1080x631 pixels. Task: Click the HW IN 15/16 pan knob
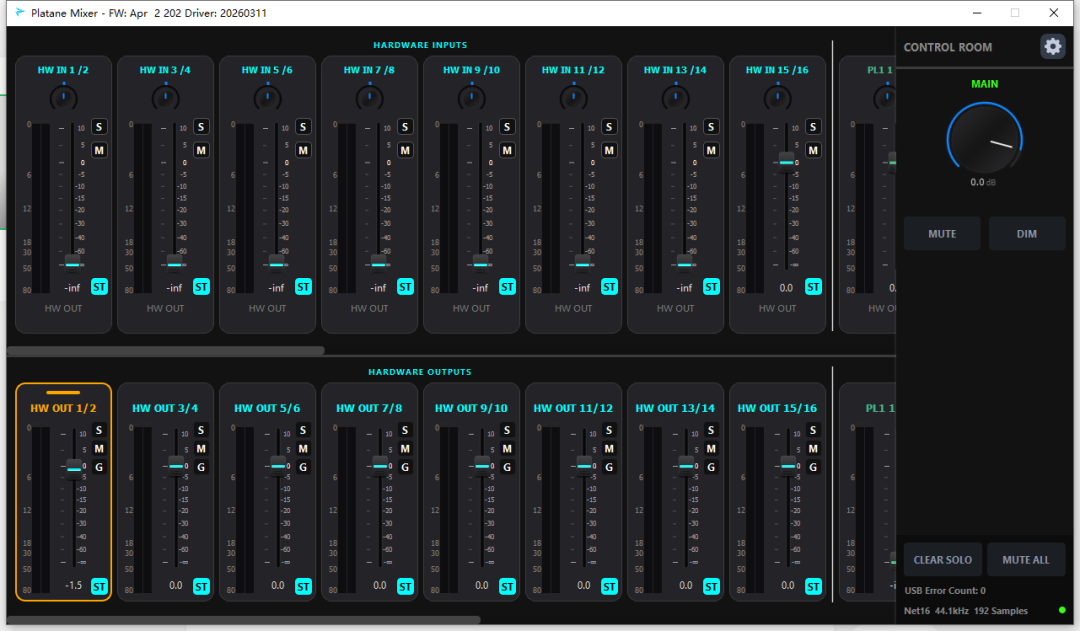(x=777, y=97)
